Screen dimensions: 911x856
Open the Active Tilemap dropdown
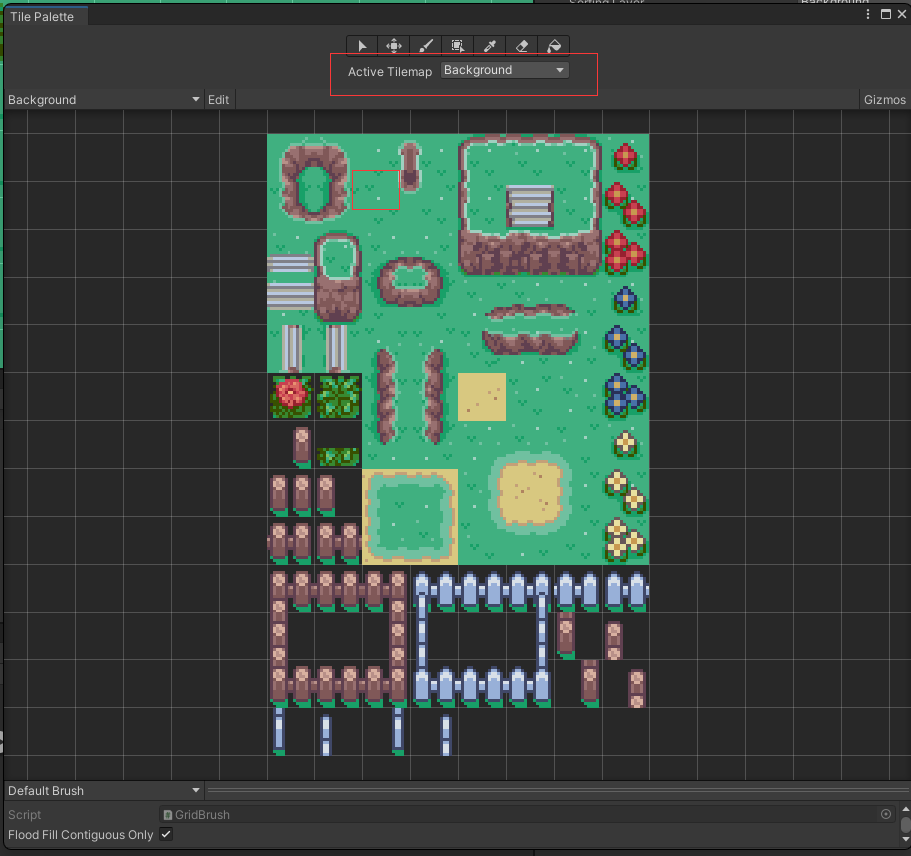coord(504,70)
